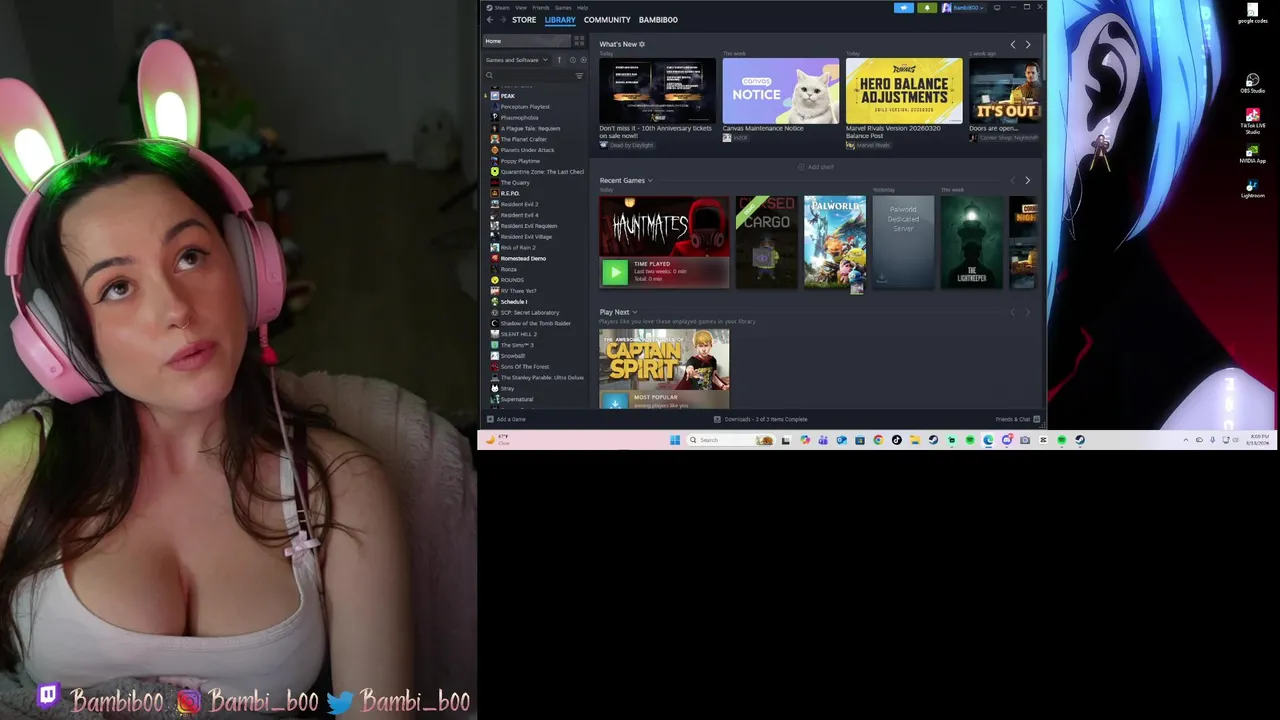Viewport: 1280px width, 720px height.
Task: Open Palworld recent game cover
Action: [x=835, y=242]
